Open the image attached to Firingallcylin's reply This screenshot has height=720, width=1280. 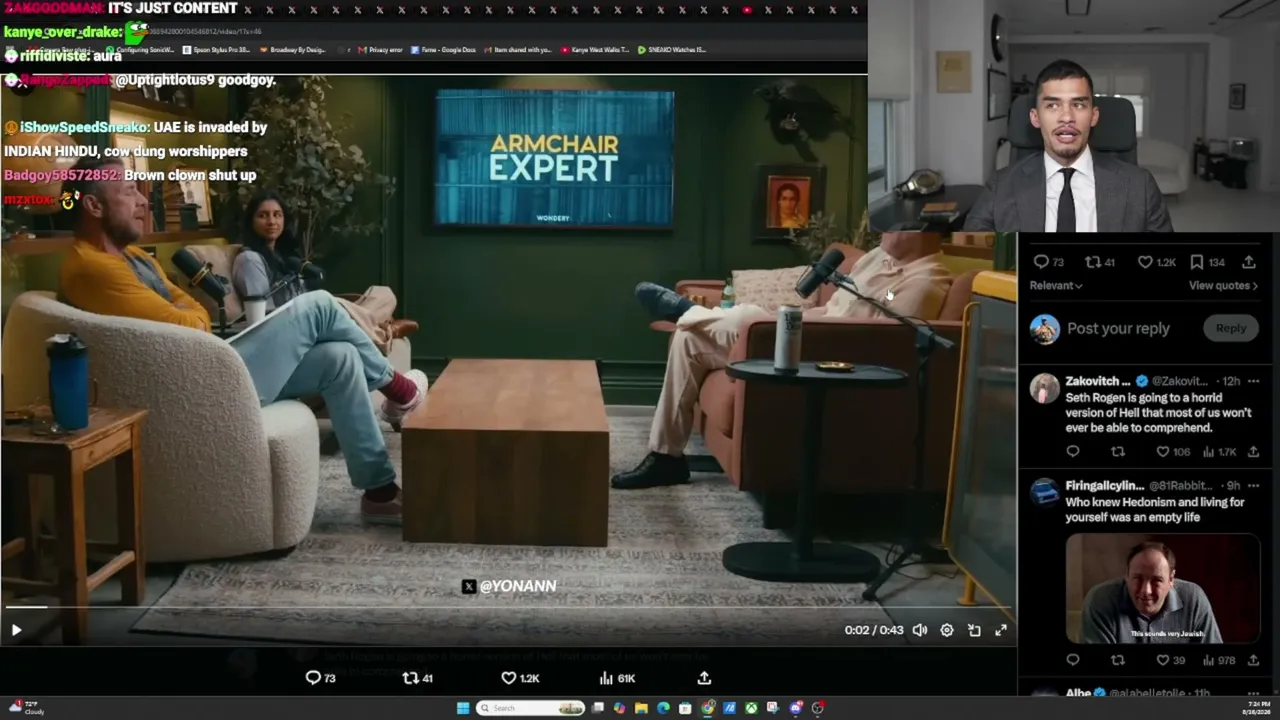click(x=1162, y=588)
